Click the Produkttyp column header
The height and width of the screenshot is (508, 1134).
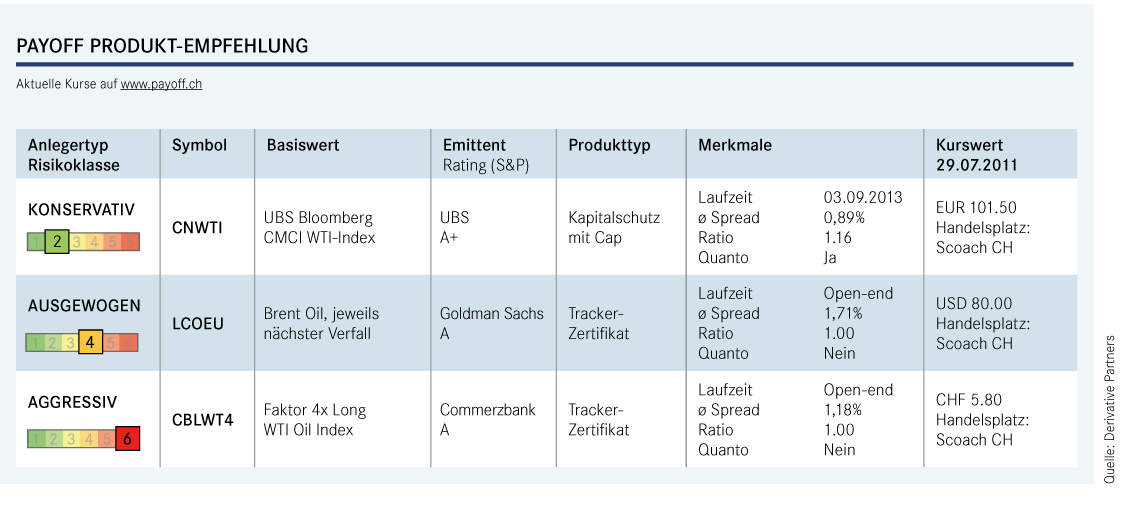tap(609, 145)
